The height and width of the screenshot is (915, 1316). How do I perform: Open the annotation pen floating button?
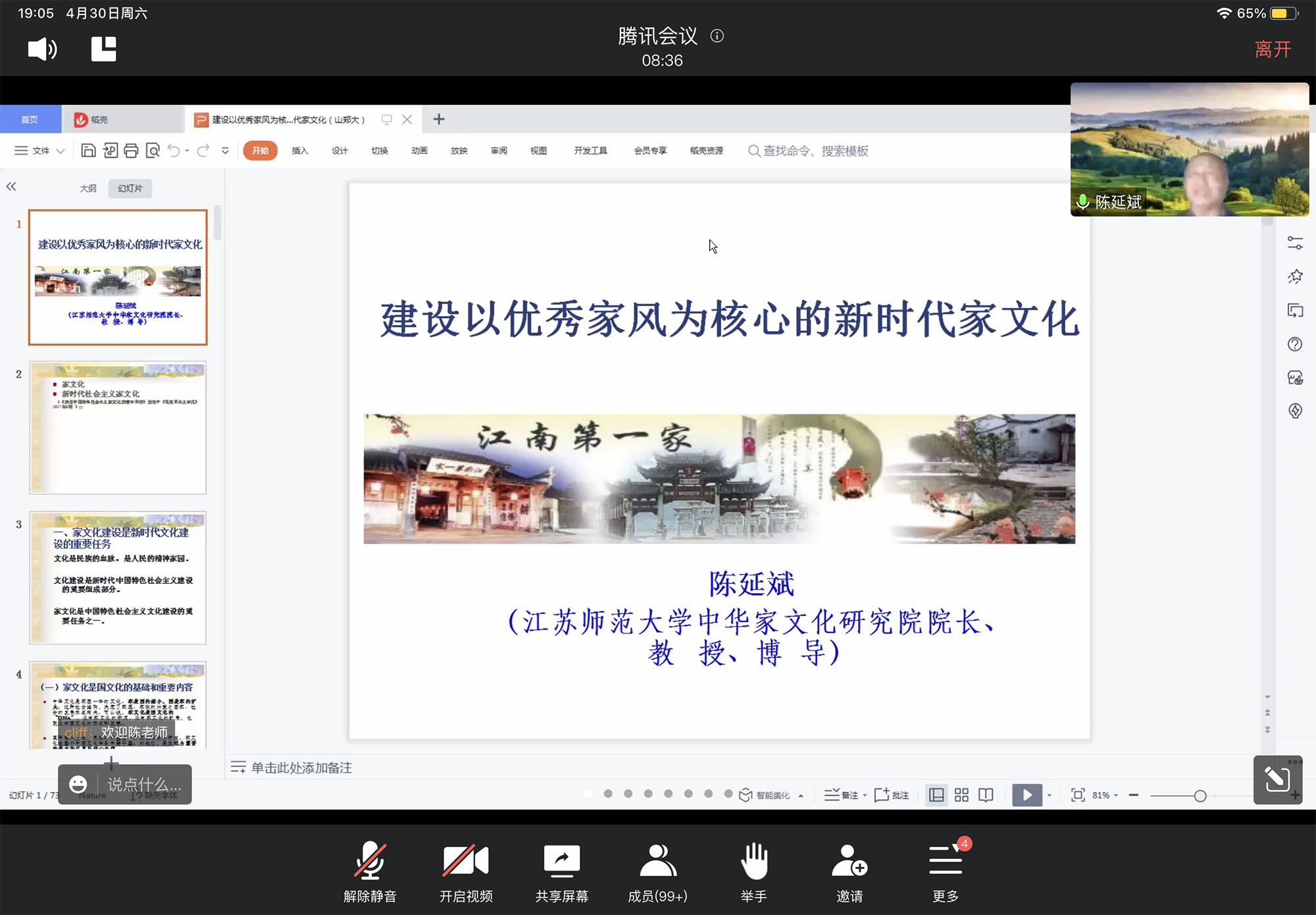[x=1277, y=780]
